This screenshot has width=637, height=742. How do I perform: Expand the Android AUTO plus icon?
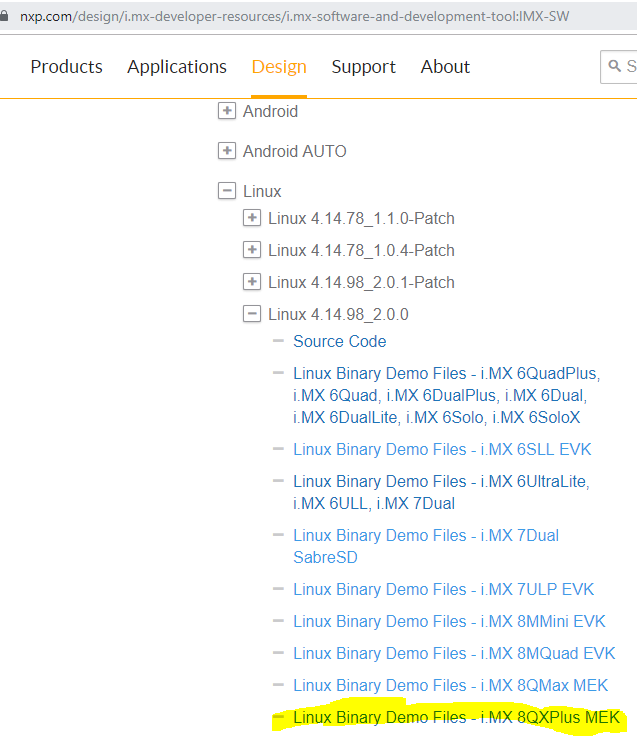(227, 151)
